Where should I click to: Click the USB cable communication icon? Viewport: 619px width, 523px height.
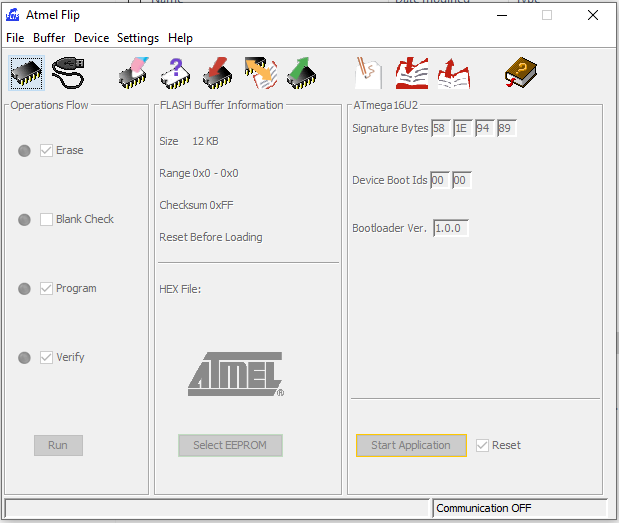tap(68, 73)
